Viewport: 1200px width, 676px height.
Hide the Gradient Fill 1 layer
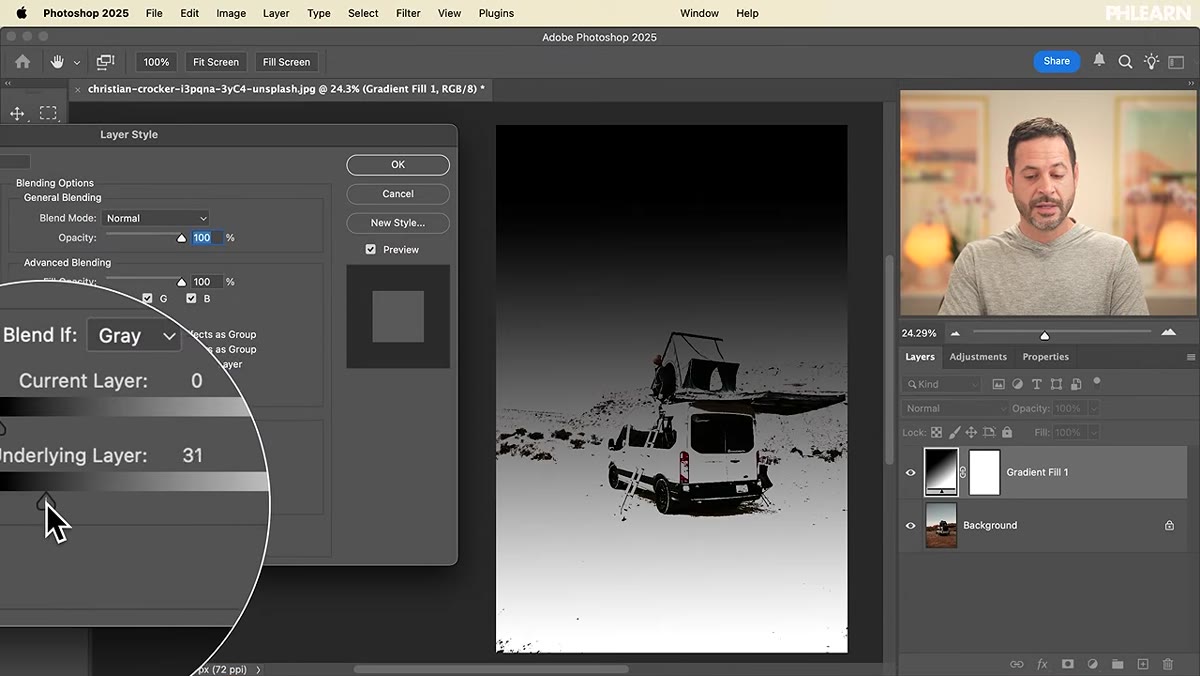[x=910, y=472]
